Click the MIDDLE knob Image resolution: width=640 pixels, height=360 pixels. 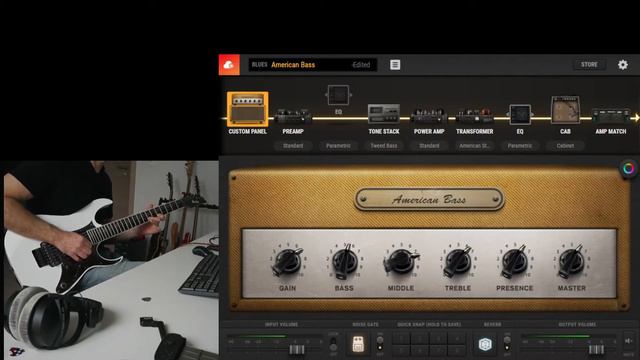click(401, 261)
